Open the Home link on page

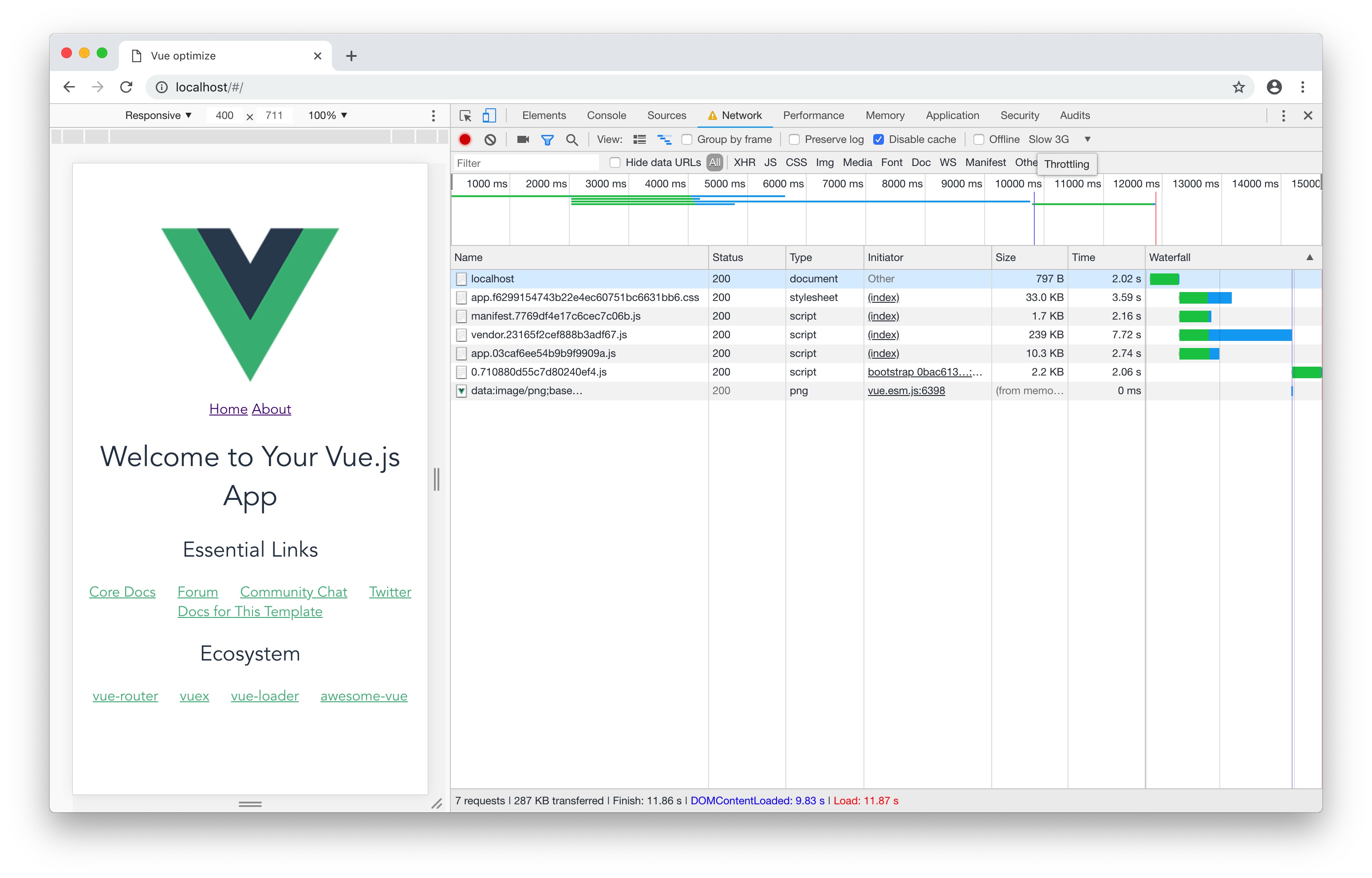228,409
